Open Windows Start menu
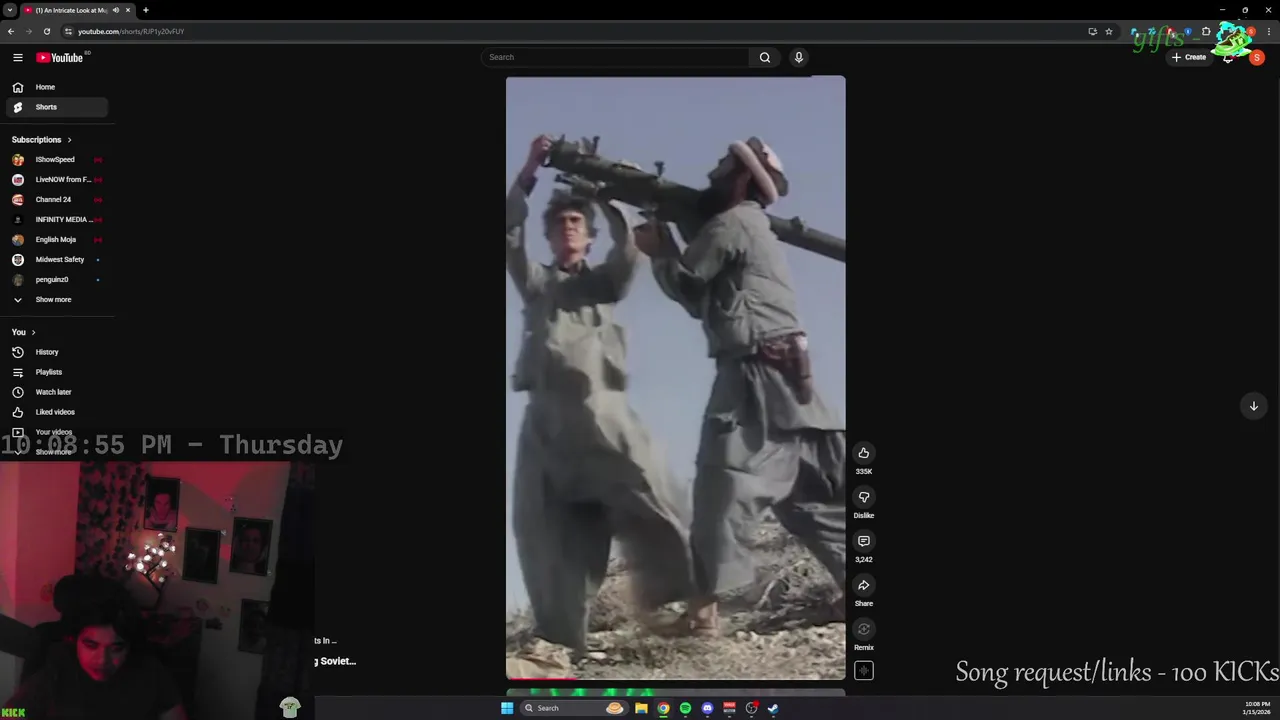1280x720 pixels. click(507, 708)
